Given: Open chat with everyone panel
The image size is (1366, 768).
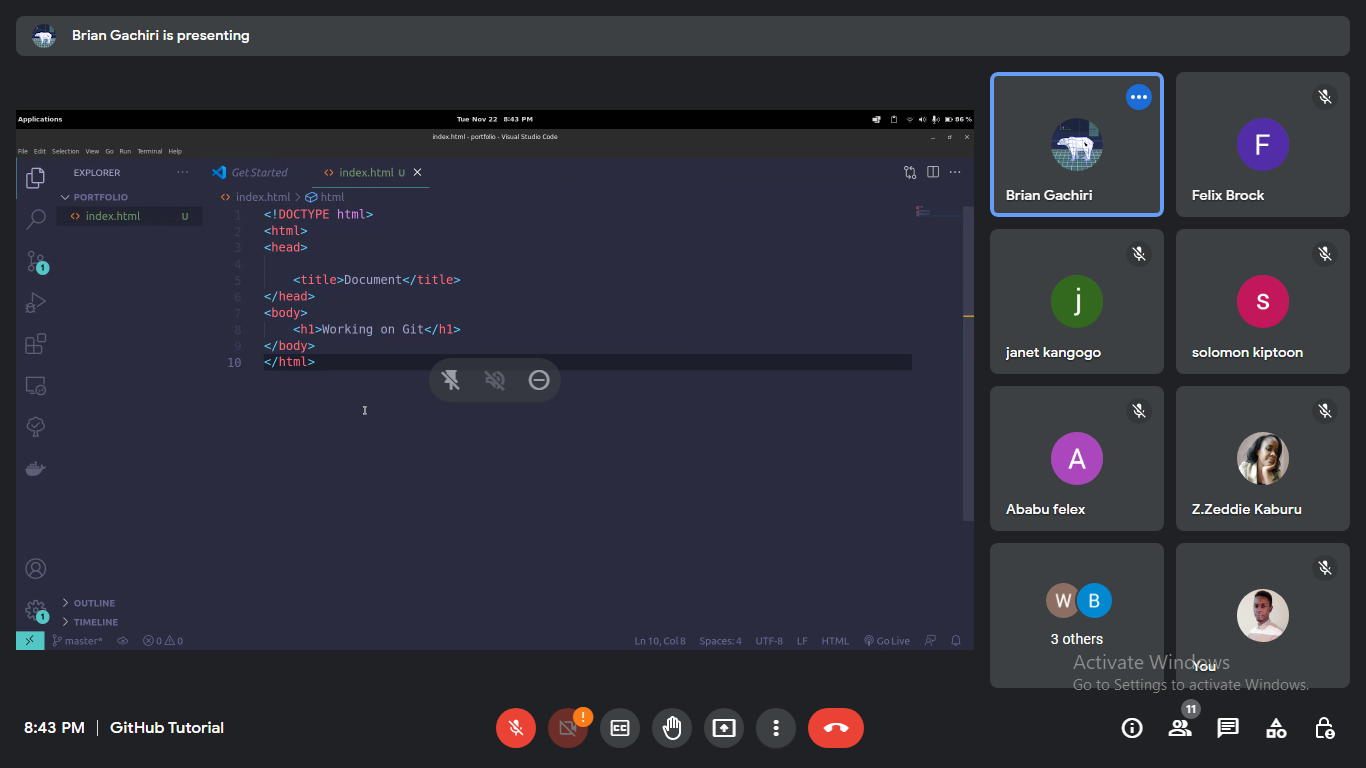Looking at the screenshot, I should (x=1228, y=728).
